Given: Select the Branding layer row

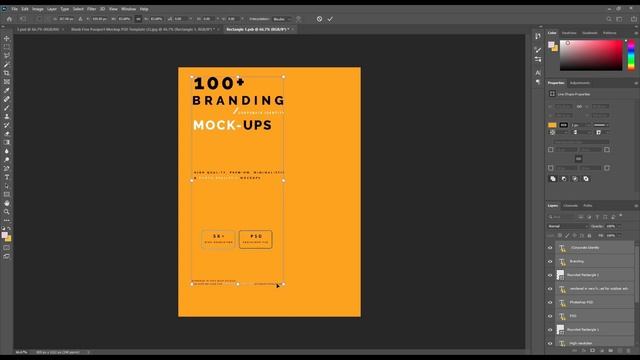Looking at the screenshot, I should click(594, 261).
